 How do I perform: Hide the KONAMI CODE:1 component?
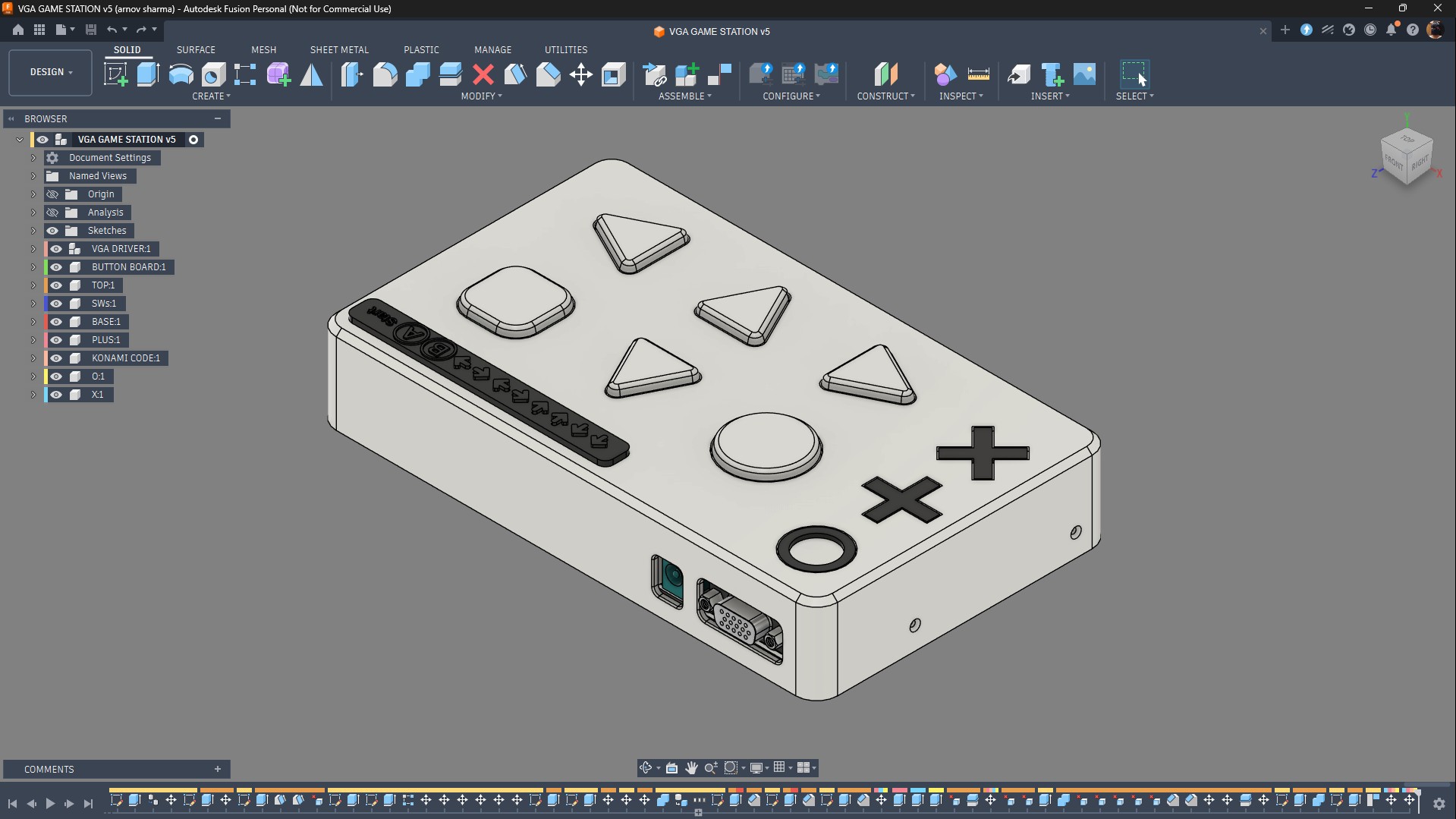[x=56, y=358]
